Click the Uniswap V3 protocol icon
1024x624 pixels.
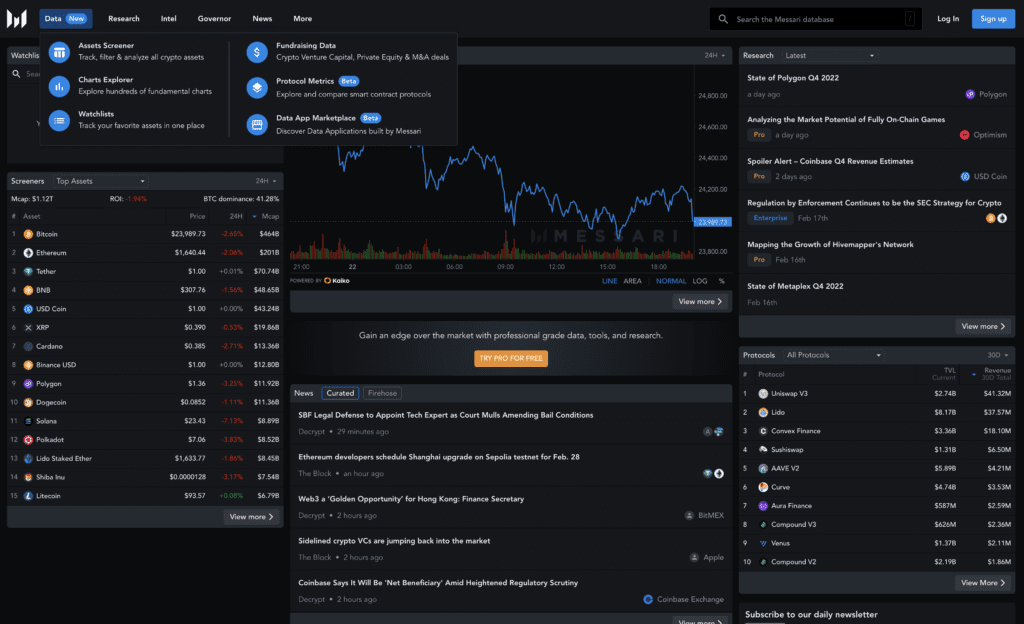763,394
